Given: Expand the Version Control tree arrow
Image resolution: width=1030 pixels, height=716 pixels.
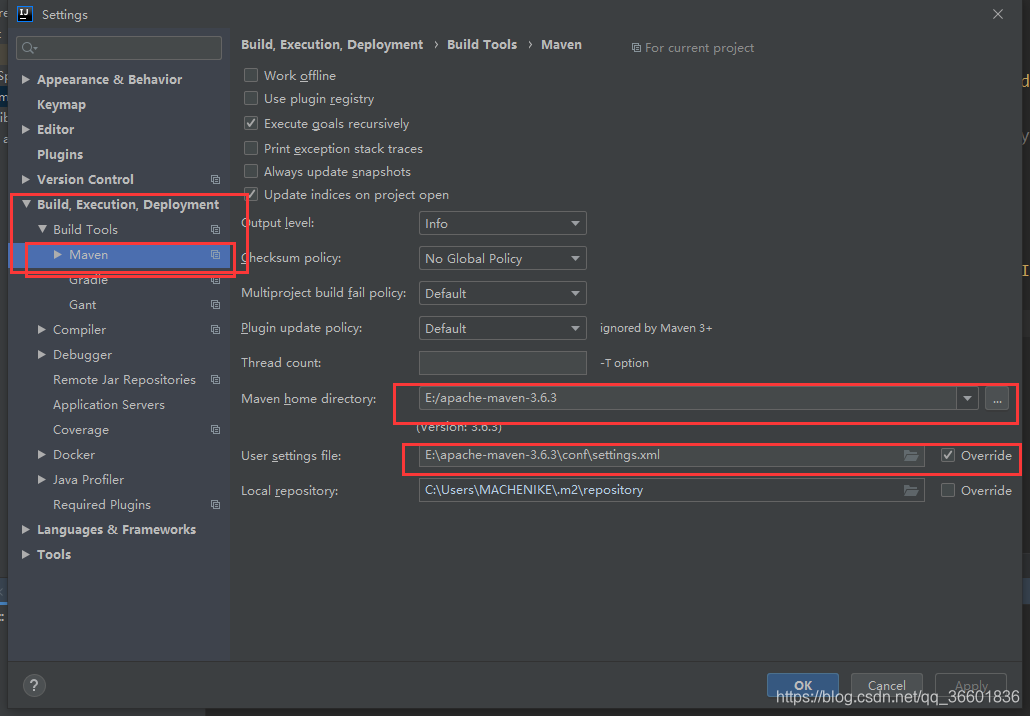Looking at the screenshot, I should 26,179.
